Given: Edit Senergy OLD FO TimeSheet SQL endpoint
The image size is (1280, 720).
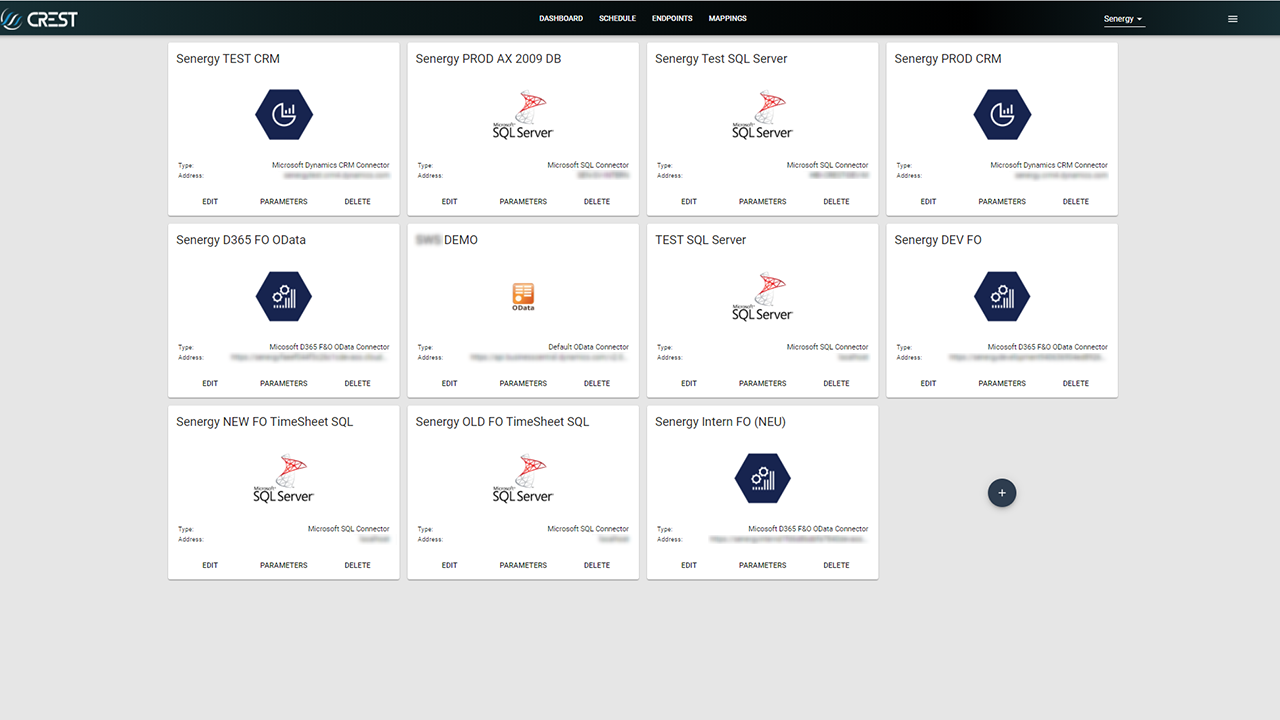Looking at the screenshot, I should tap(449, 565).
